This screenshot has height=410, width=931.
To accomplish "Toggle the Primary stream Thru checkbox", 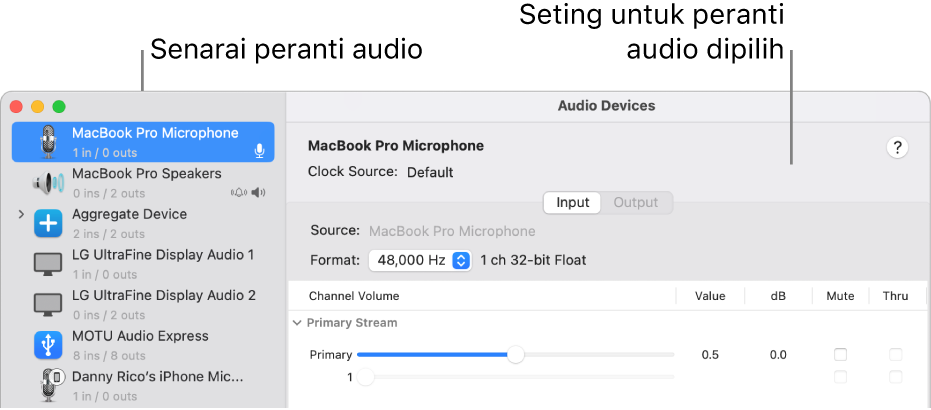I will (x=895, y=355).
